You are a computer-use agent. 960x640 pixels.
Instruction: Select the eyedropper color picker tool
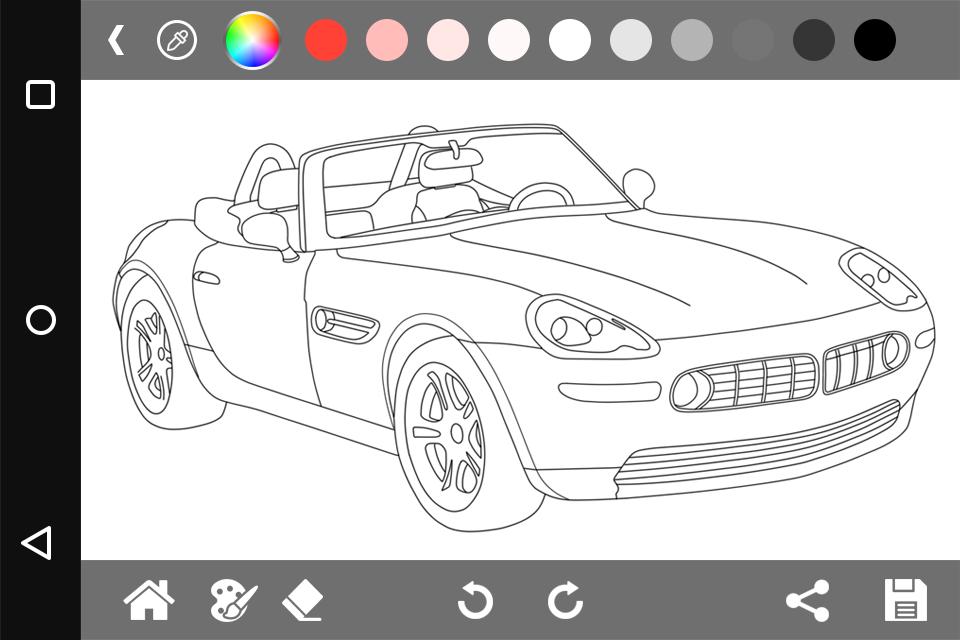coord(177,40)
